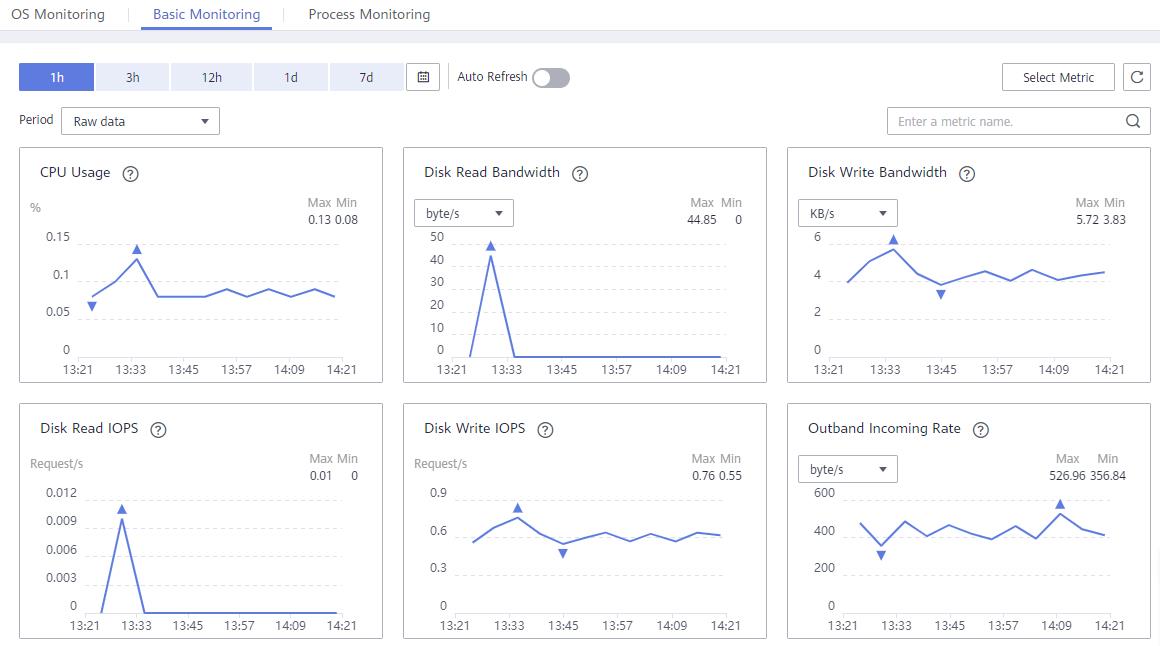Screen dimensions: 1160x646
Task: Open Disk Read Bandwidth byte/s unit dropdown
Action: tap(464, 213)
